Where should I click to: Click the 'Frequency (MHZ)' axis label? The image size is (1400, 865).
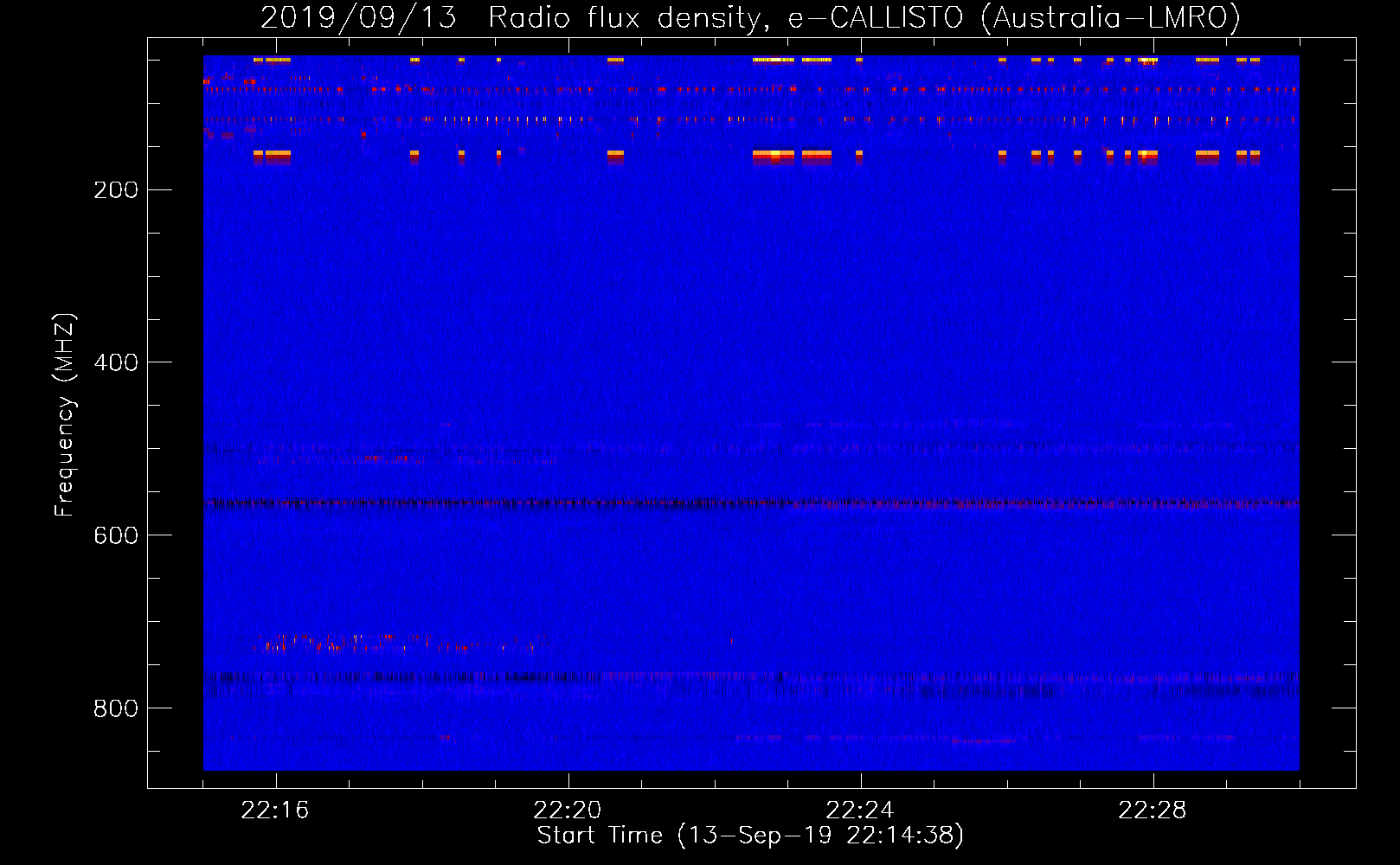coord(65,415)
